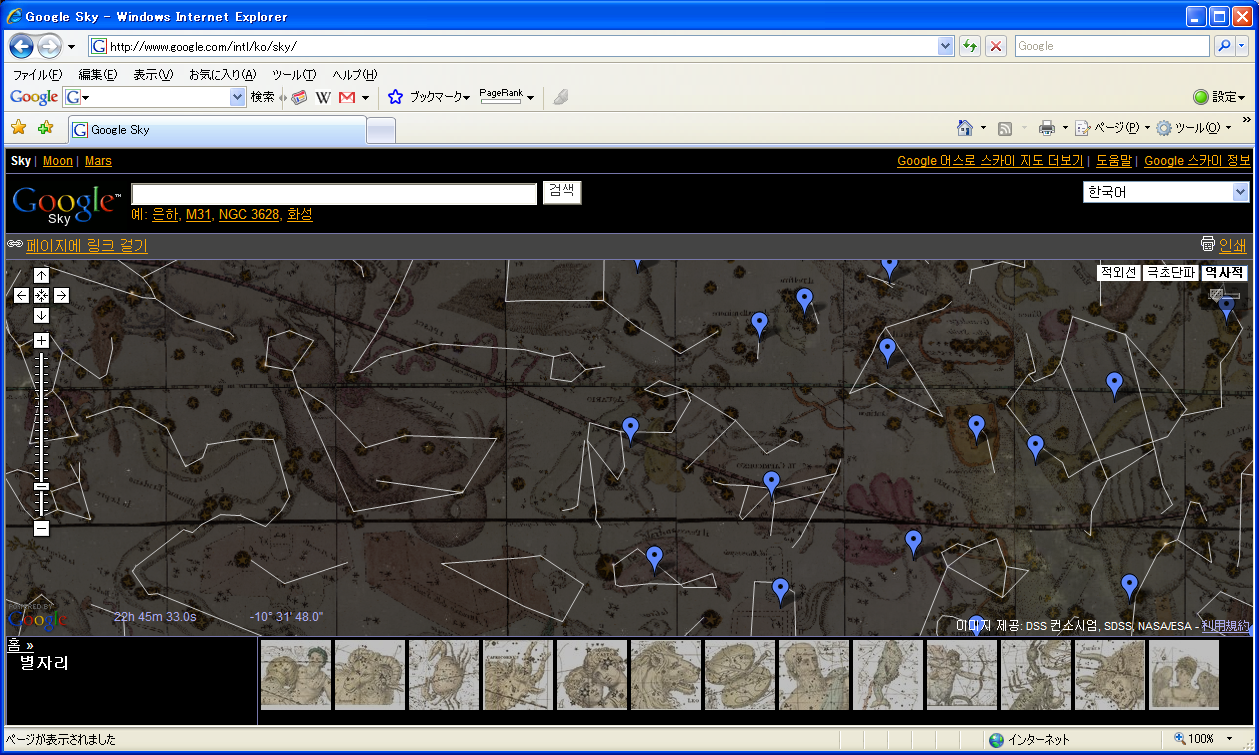
Task: Click the blue star bookmark icon
Action: coord(395,97)
